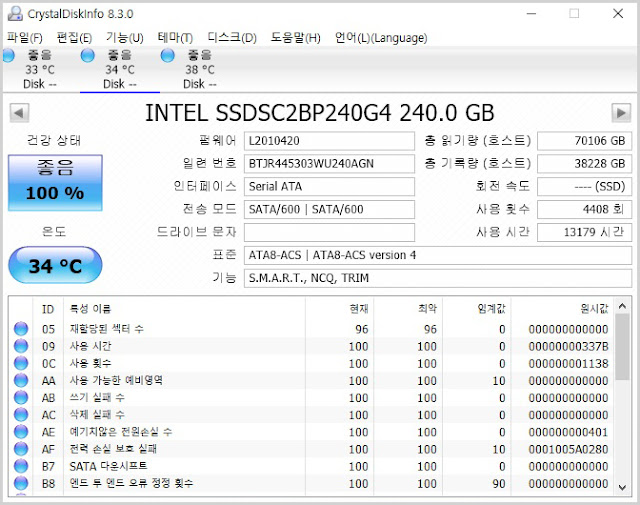Viewport: 640px width, 505px height.
Task: Click raw value 000000001138
Action: [x=568, y=363]
